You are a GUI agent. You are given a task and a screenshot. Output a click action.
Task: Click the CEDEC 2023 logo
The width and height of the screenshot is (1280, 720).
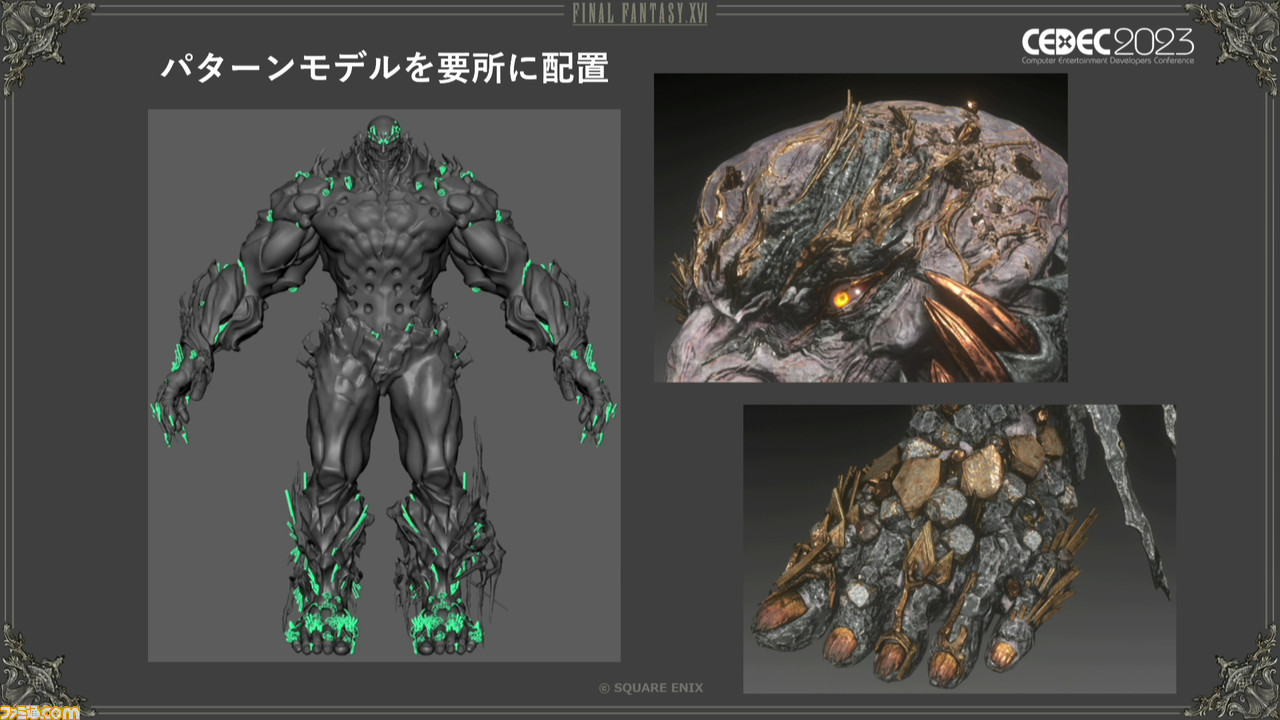pos(1107,45)
